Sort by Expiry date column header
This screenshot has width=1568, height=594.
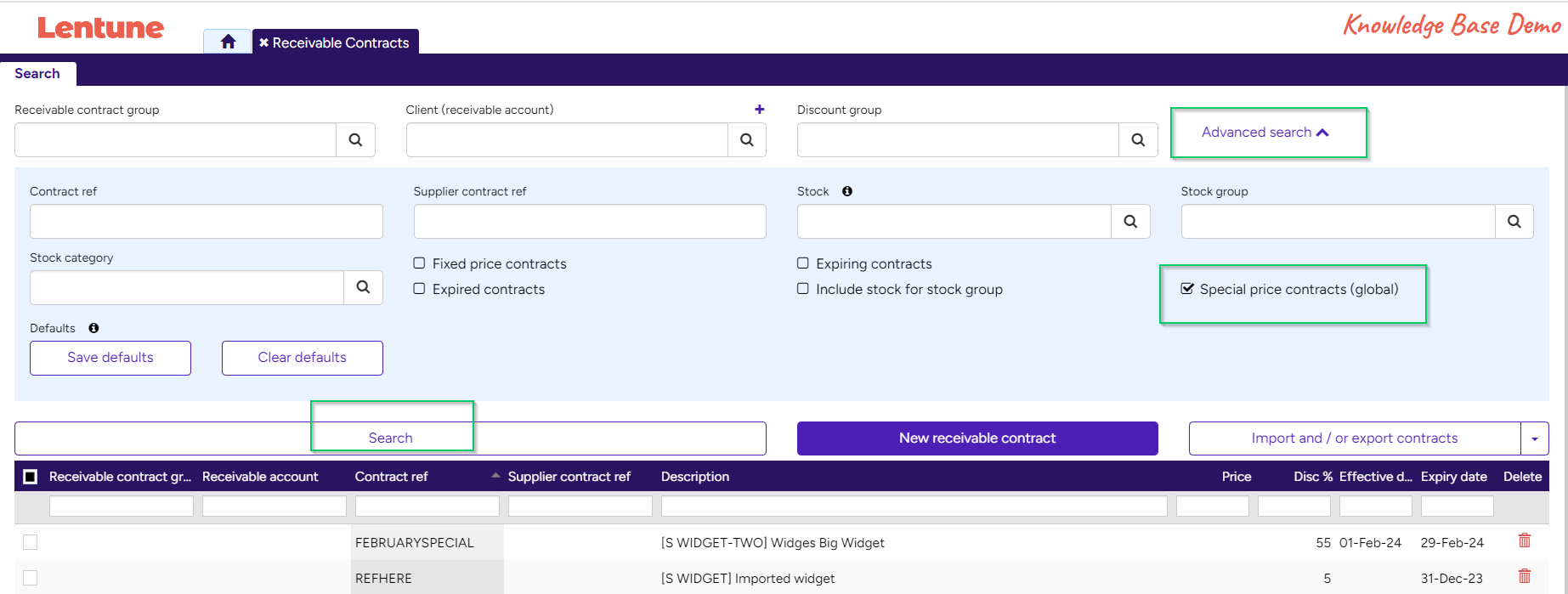coord(1454,477)
